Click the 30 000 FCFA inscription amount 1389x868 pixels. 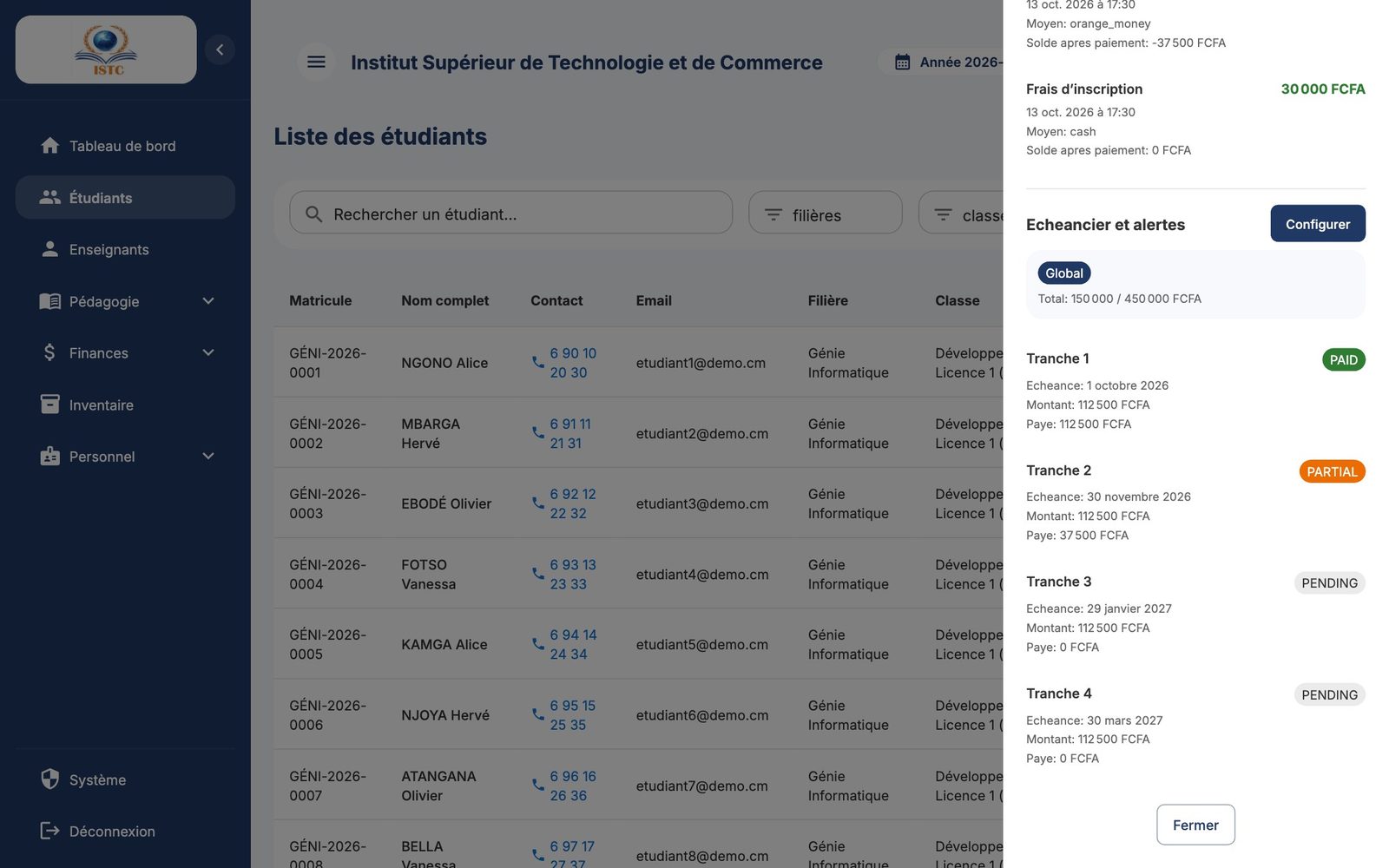tap(1323, 89)
